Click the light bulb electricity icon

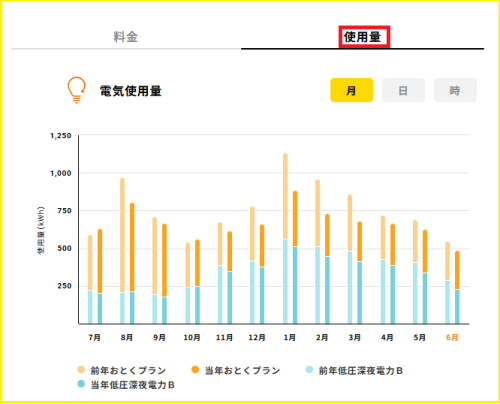[x=76, y=90]
